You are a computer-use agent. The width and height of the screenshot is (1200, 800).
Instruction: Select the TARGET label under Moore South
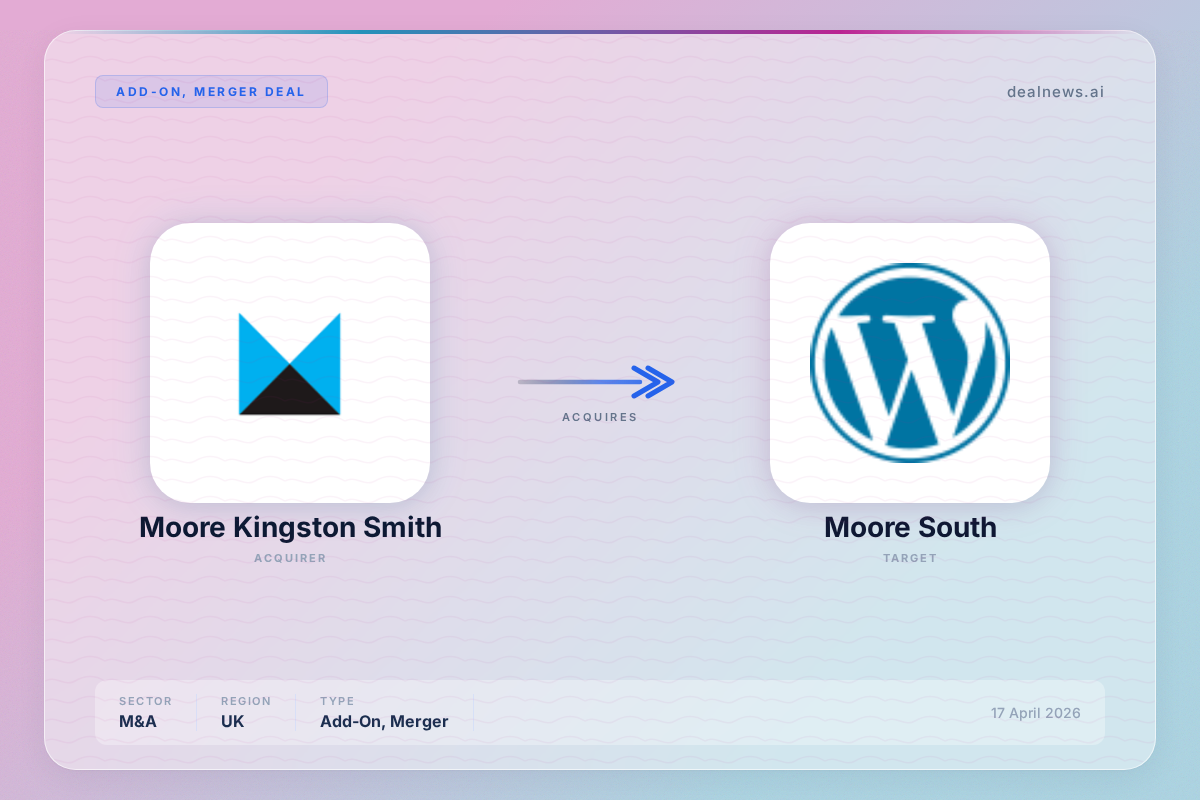click(x=910, y=558)
